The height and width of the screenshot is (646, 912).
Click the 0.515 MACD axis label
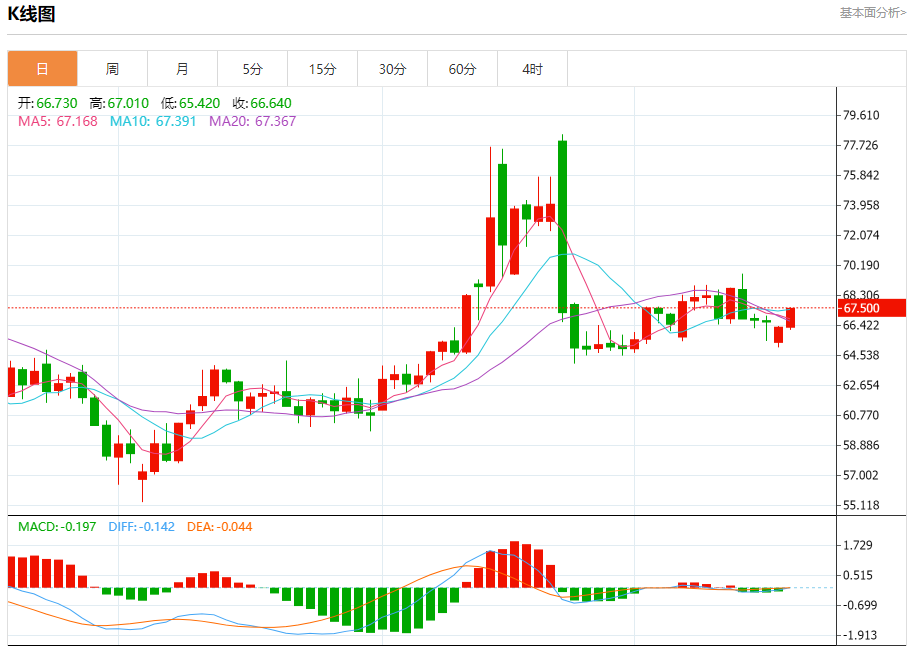point(858,576)
